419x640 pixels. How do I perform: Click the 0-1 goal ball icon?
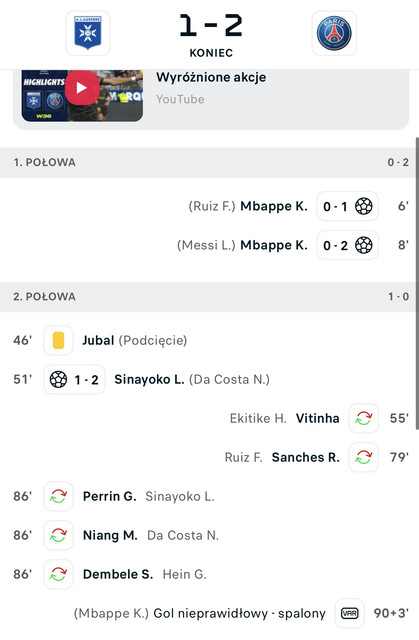coord(364,206)
